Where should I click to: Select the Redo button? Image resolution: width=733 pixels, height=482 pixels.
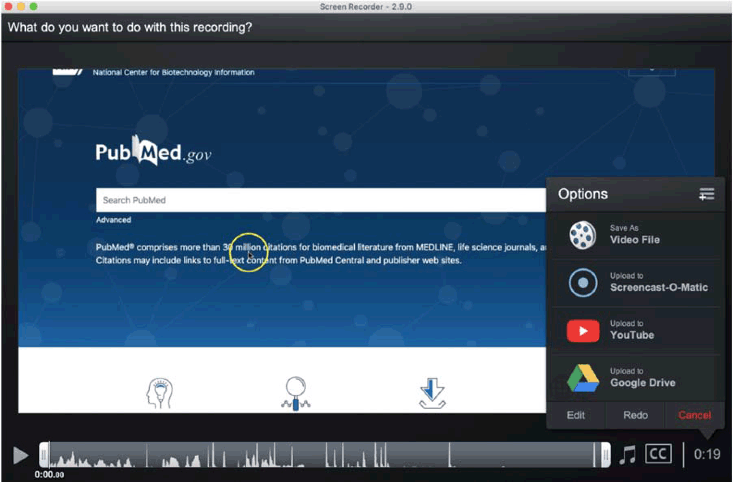point(635,415)
